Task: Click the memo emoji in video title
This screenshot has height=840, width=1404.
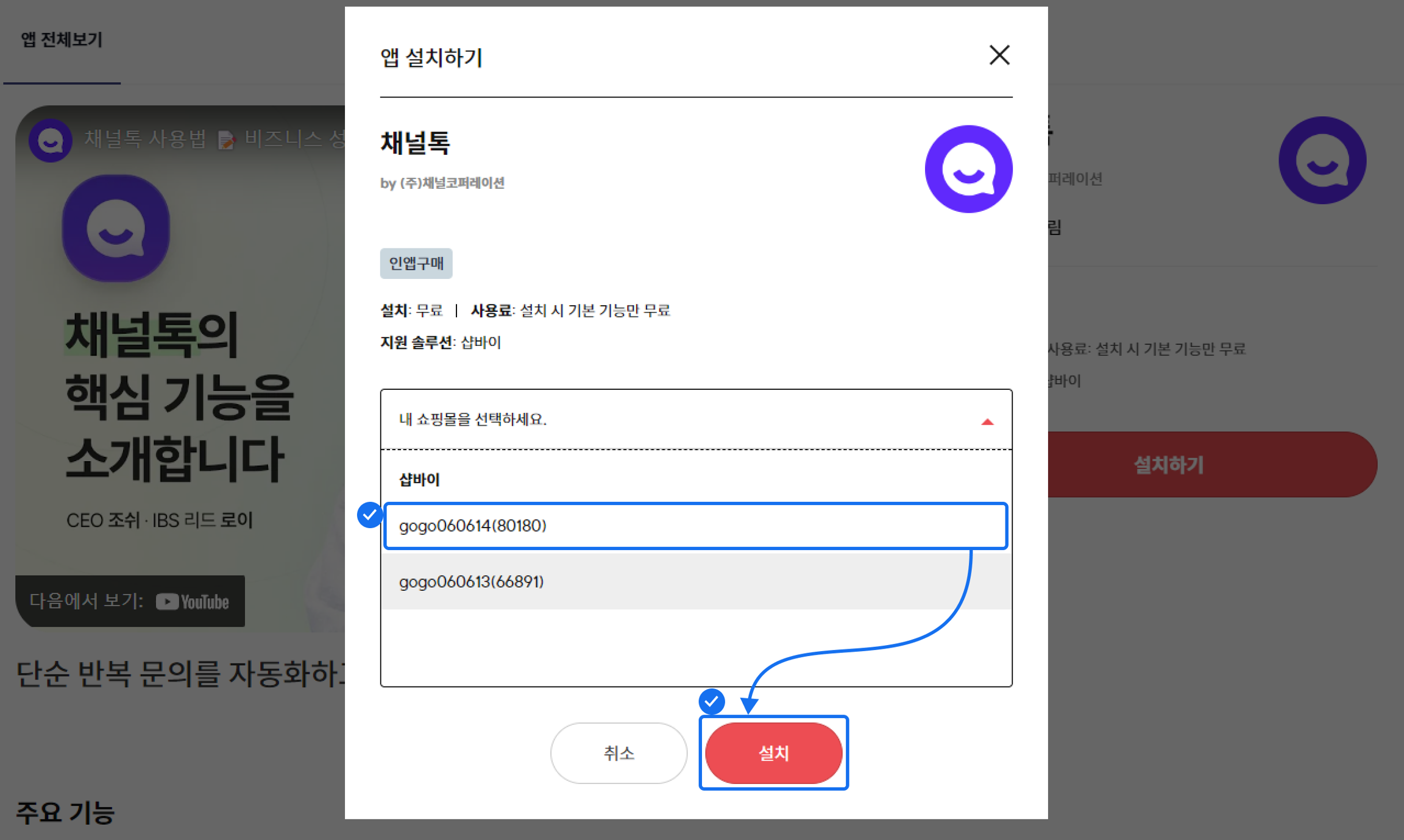Action: click(226, 140)
